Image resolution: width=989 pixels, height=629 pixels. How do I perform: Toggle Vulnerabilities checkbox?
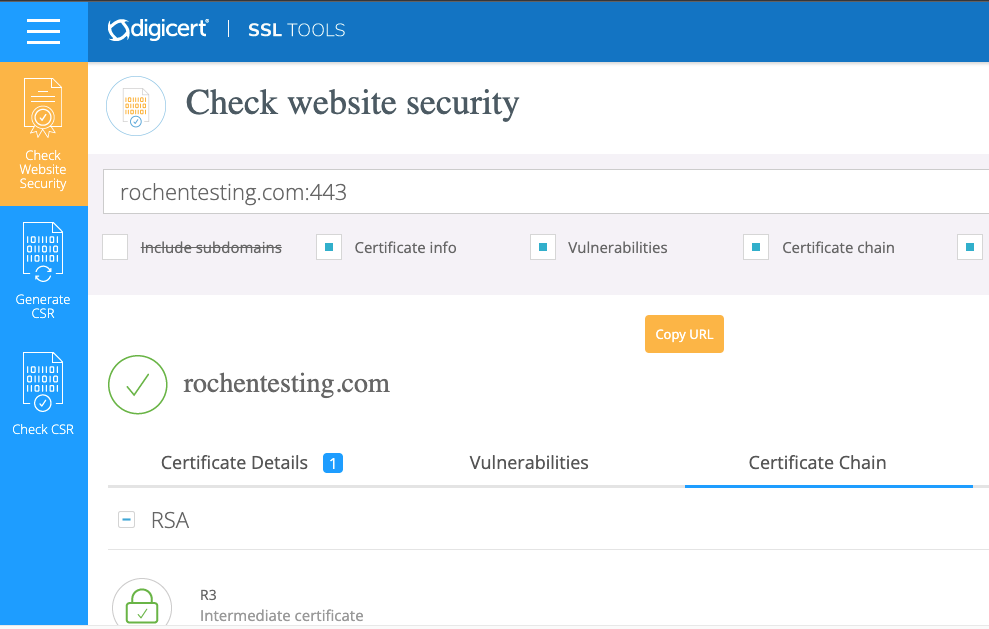click(543, 247)
